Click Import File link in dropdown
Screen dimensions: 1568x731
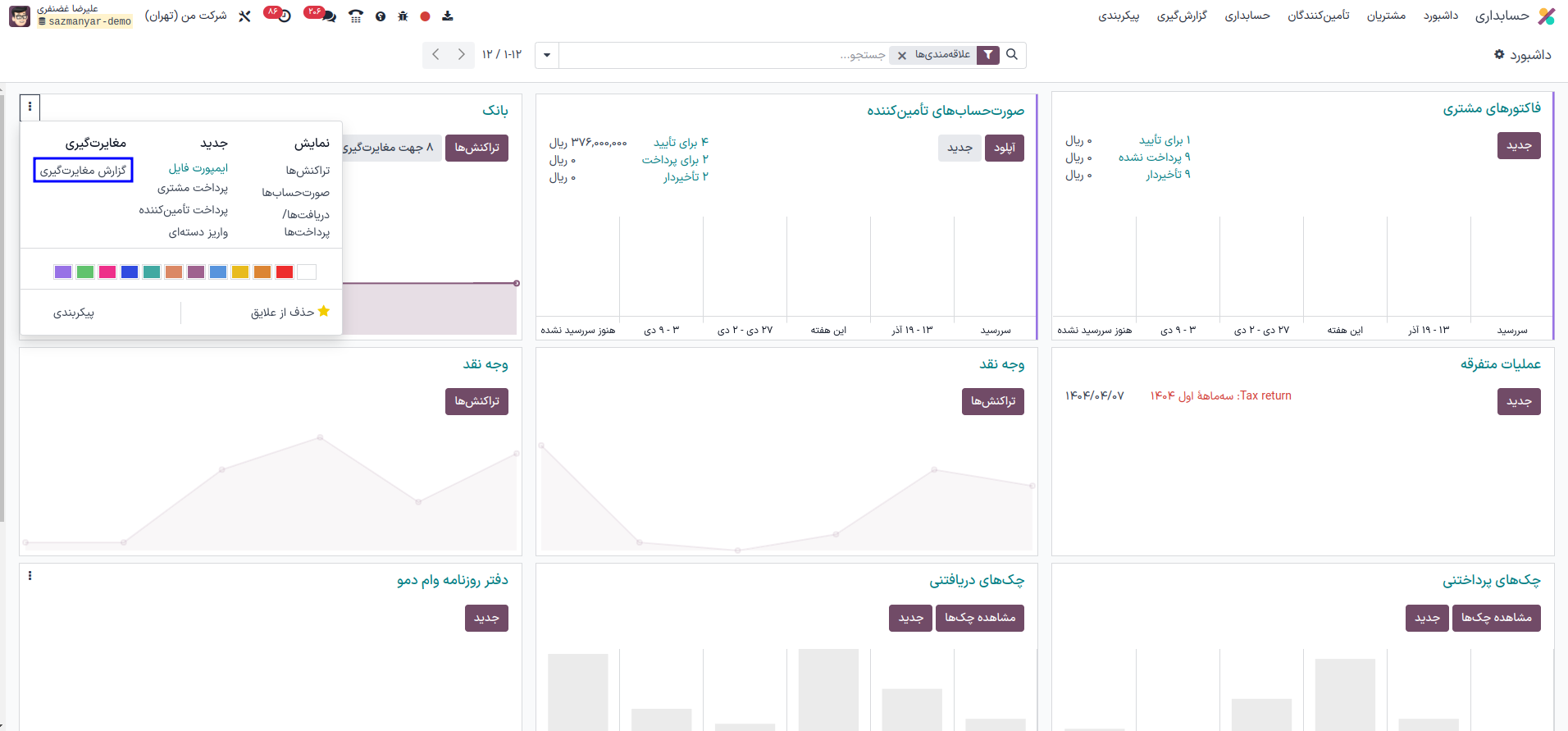coord(198,168)
